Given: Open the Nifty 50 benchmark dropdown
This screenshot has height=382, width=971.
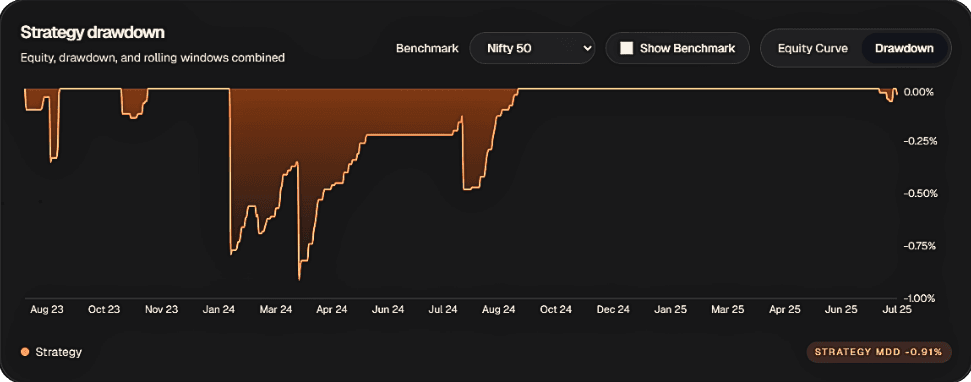Looking at the screenshot, I should 532,48.
